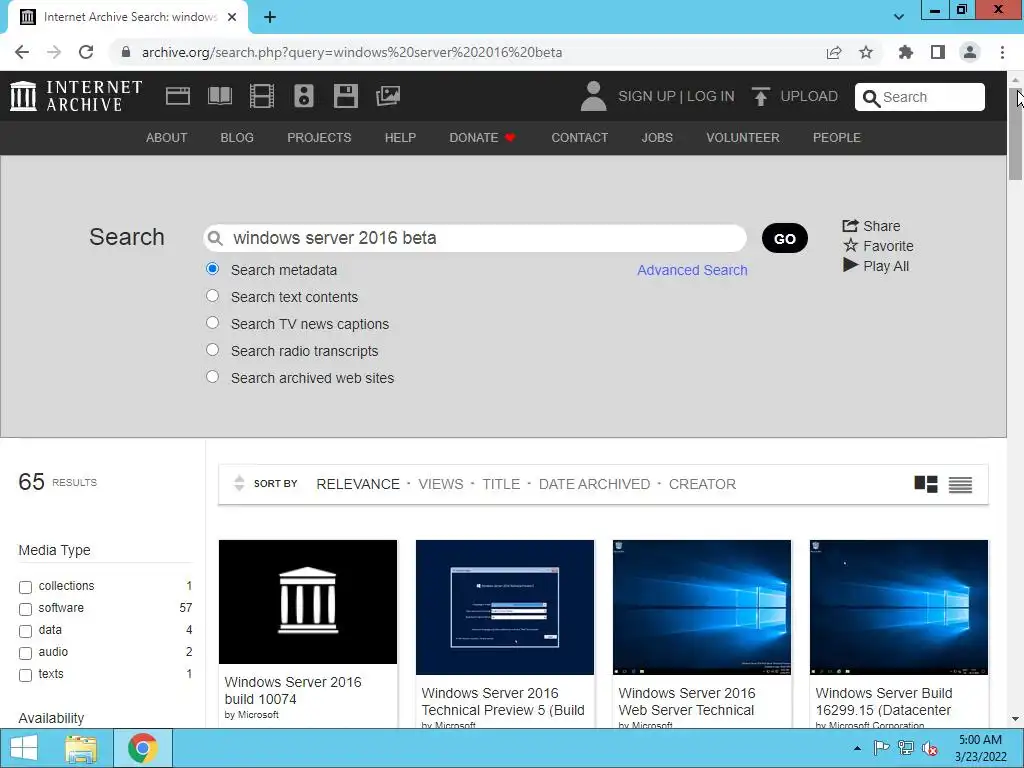Select the Search metadata radio button
1024x768 pixels.
pos(212,268)
